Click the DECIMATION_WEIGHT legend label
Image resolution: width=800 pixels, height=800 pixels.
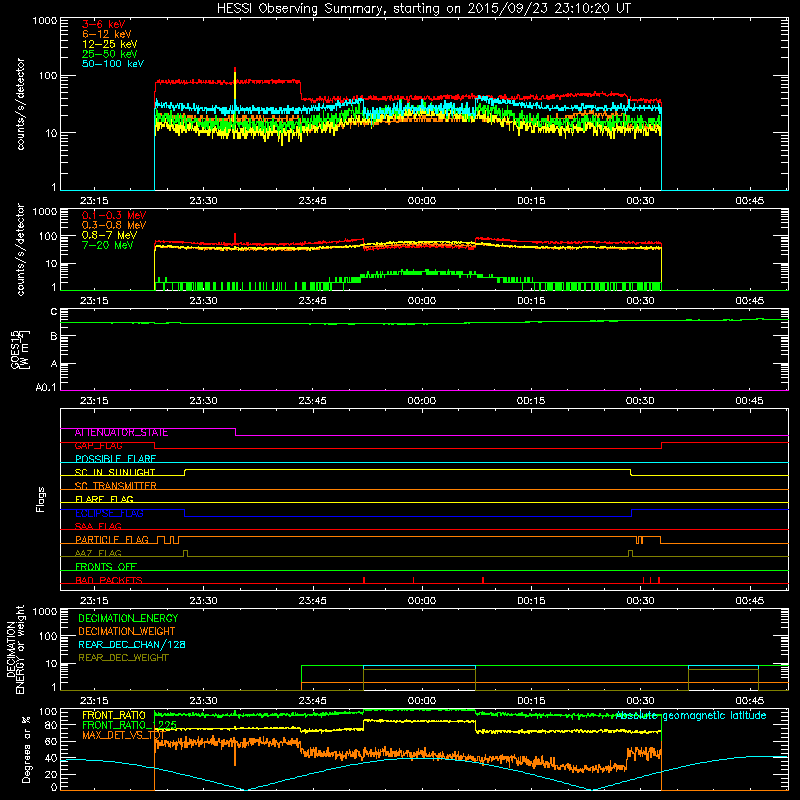(127, 632)
